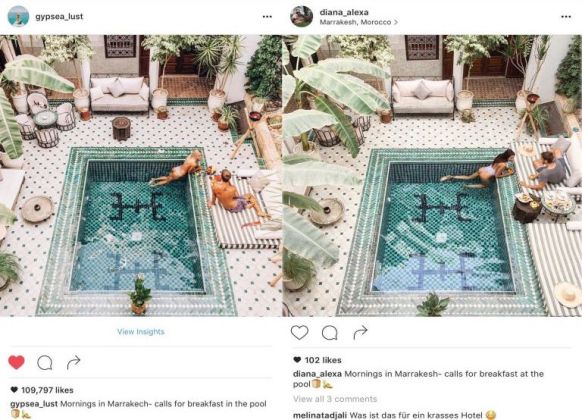Open comments on the gypsea_lust post
The height and width of the screenshot is (420, 582).
click(x=45, y=362)
